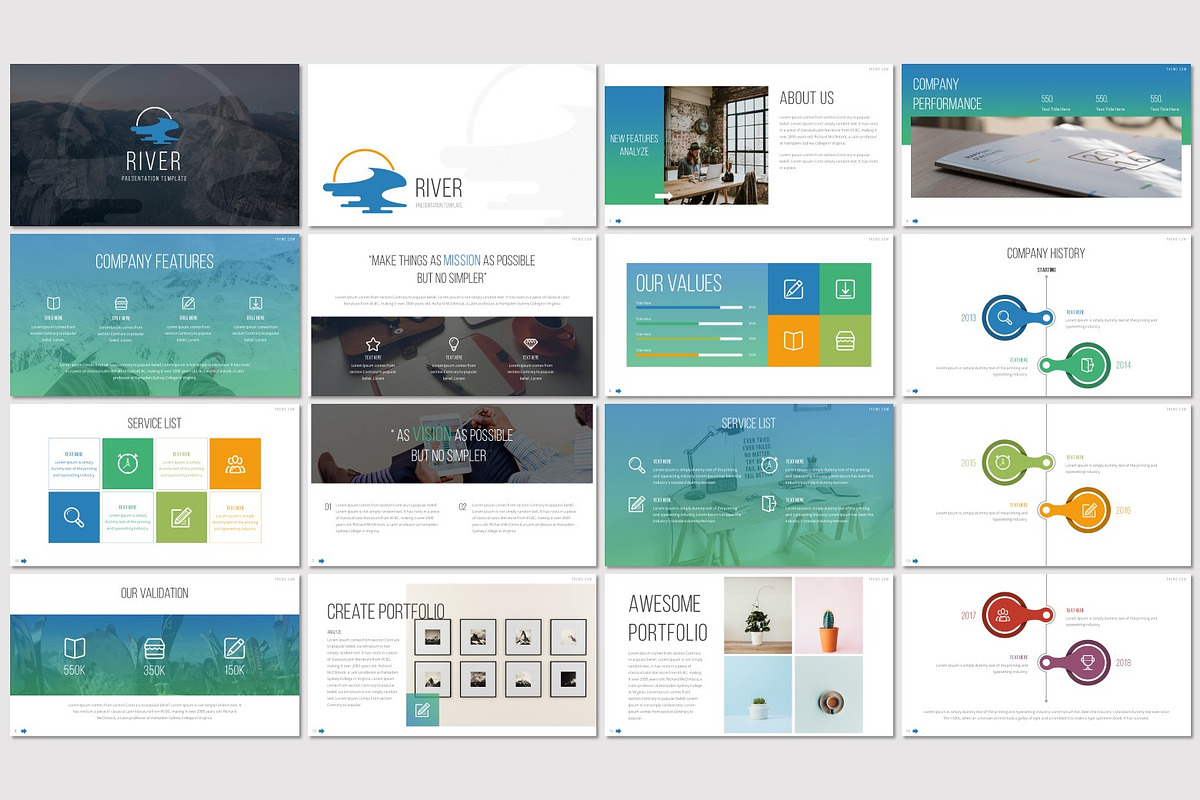Click the book icon on the 2014 green marker
Viewport: 1200px width, 800px height.
tap(1087, 365)
